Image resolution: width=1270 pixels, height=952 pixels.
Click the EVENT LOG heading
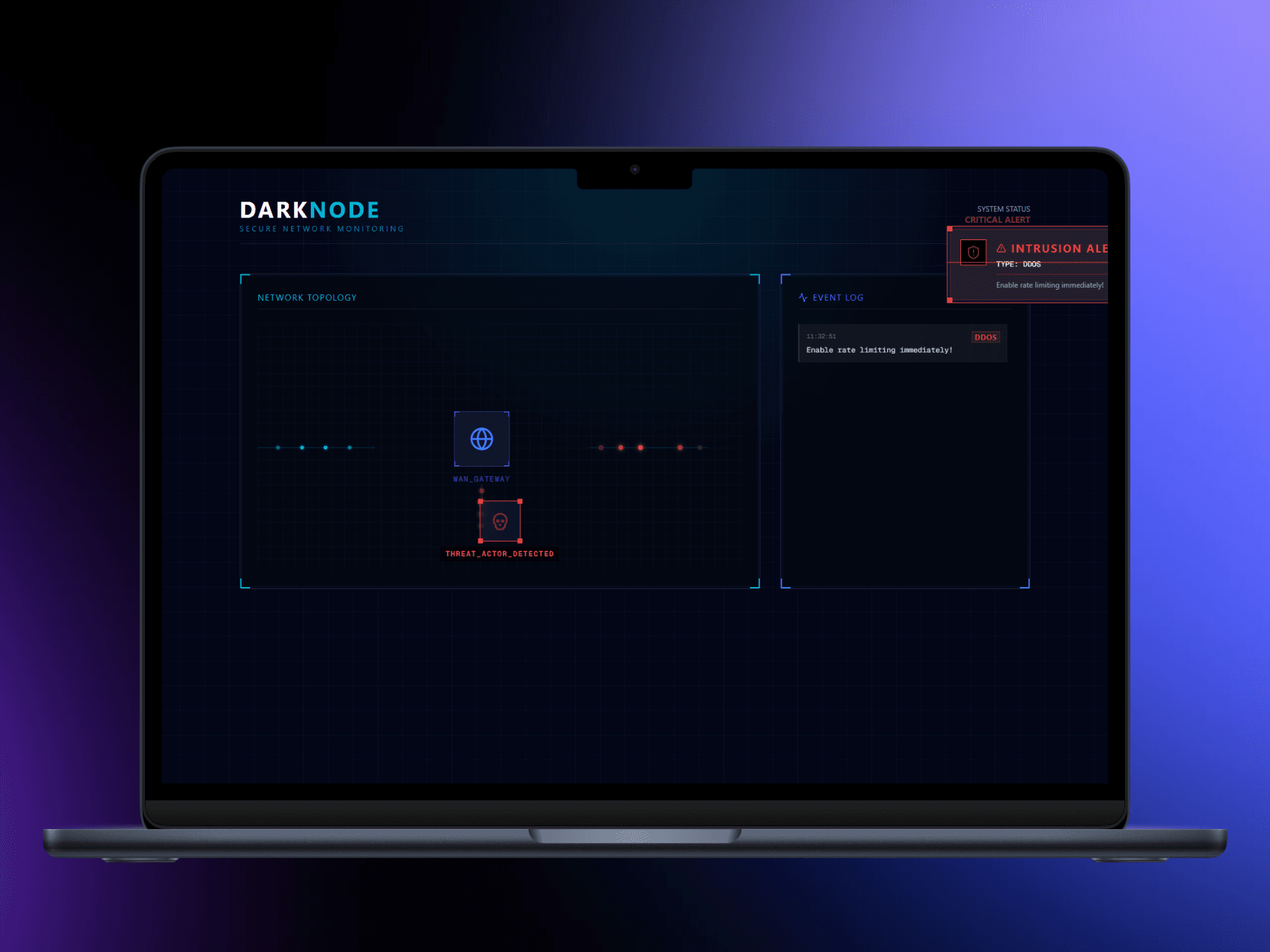pyautogui.click(x=838, y=297)
